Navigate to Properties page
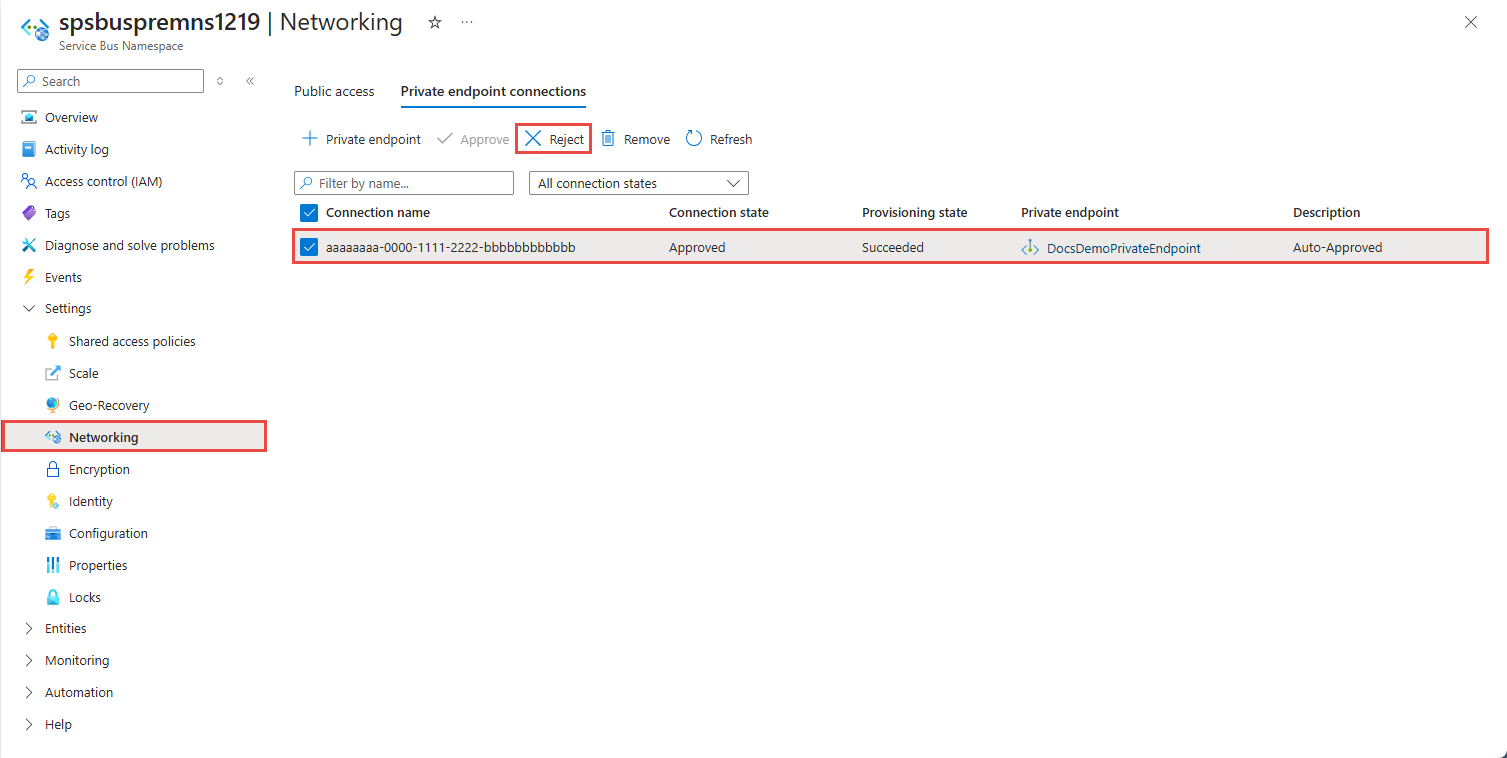 tap(98, 565)
